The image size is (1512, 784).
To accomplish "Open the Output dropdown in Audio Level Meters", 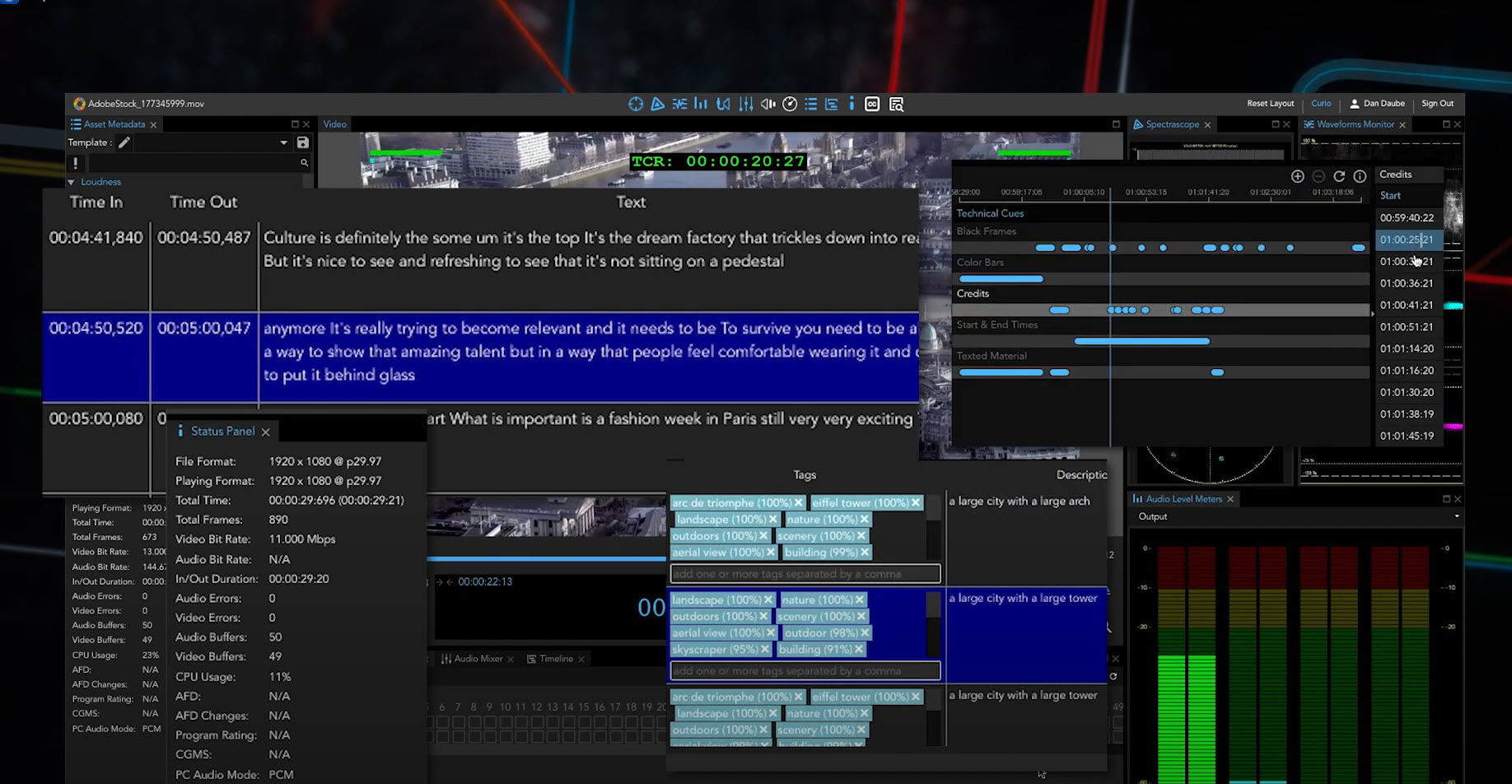I will point(1456,516).
